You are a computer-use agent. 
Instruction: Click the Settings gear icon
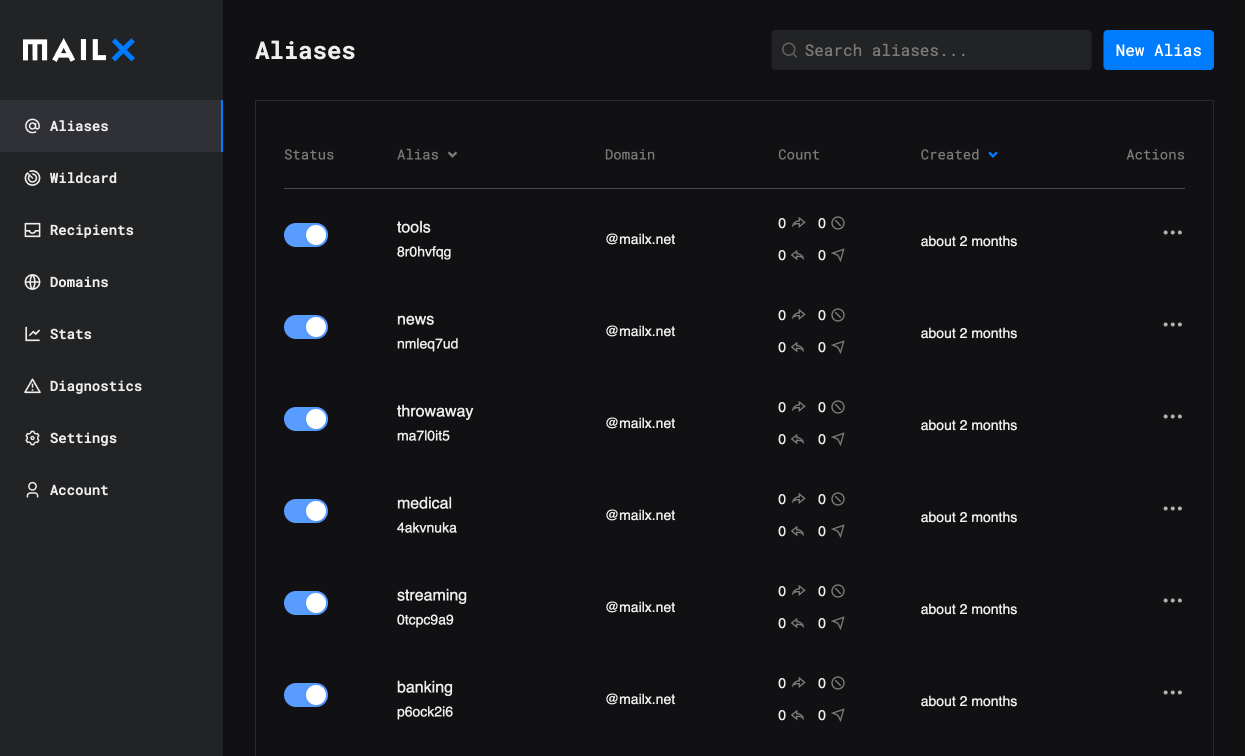point(32,438)
